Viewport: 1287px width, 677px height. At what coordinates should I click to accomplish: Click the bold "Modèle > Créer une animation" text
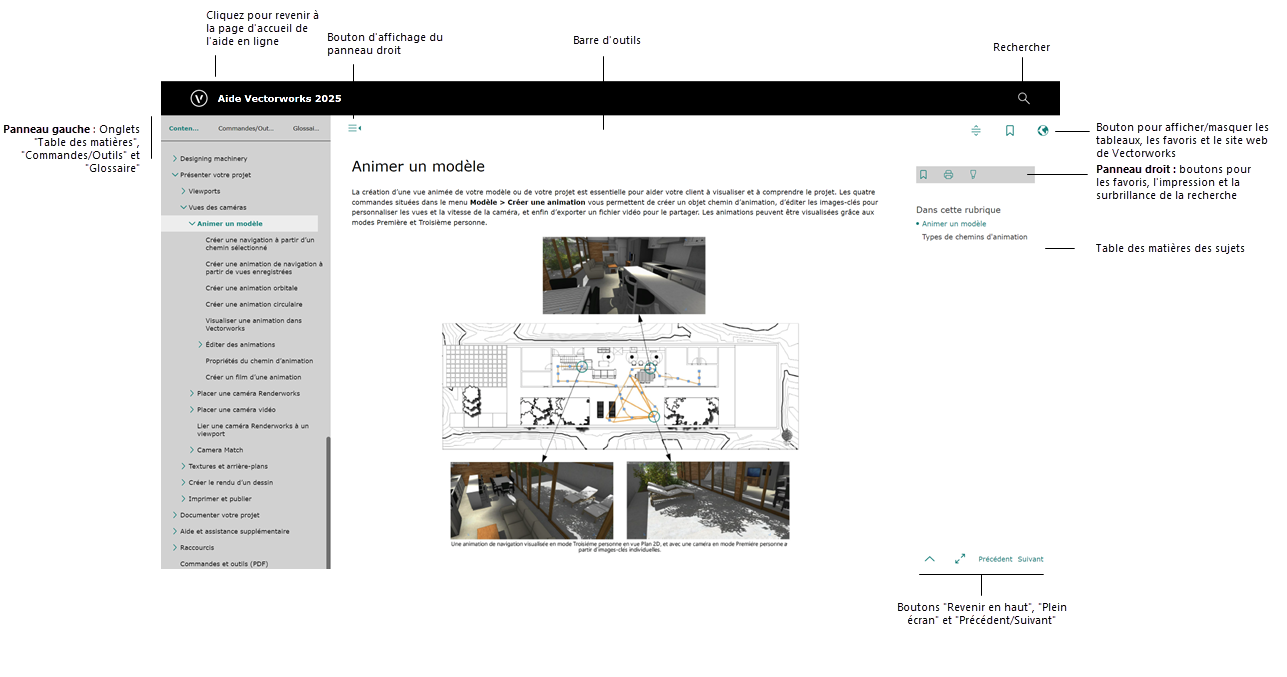pyautogui.click(x=529, y=202)
